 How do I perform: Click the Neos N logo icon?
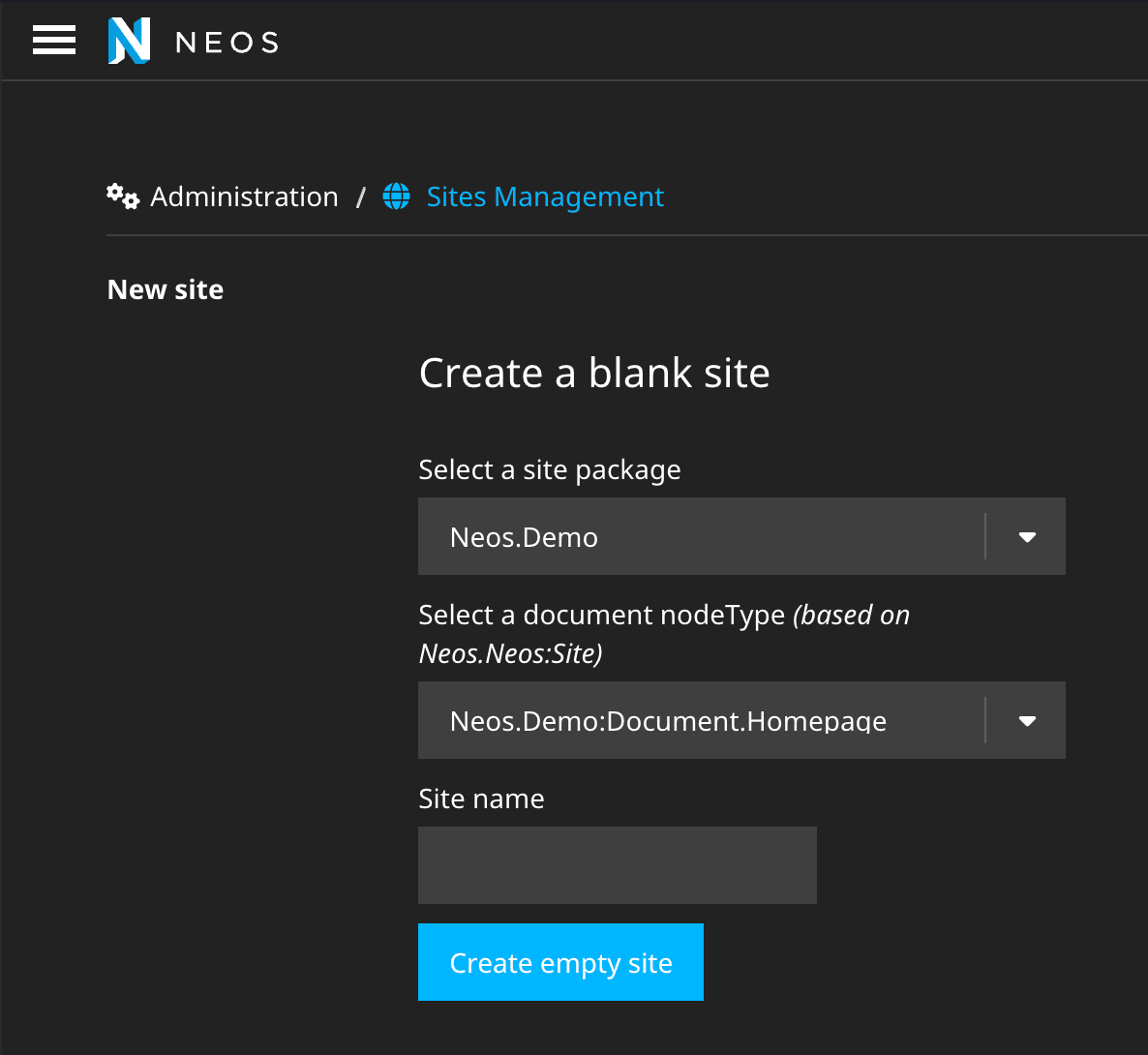129,42
